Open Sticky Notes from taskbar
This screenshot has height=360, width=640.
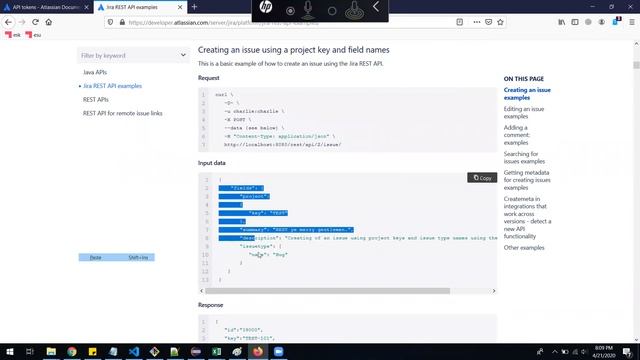(x=93, y=351)
